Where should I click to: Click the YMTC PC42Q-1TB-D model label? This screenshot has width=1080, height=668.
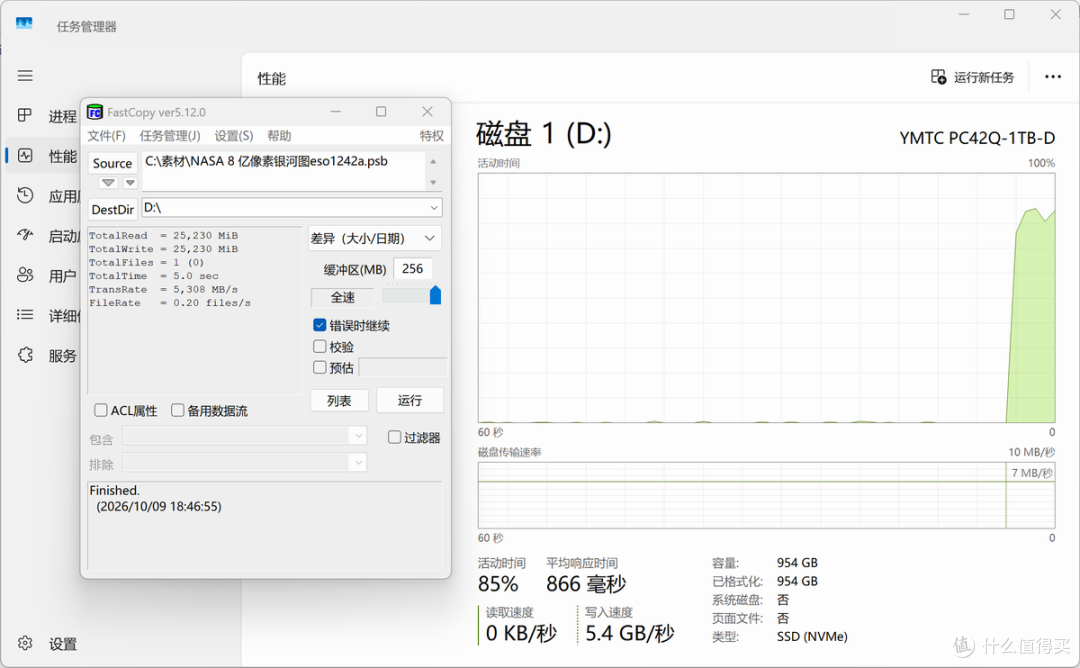977,138
